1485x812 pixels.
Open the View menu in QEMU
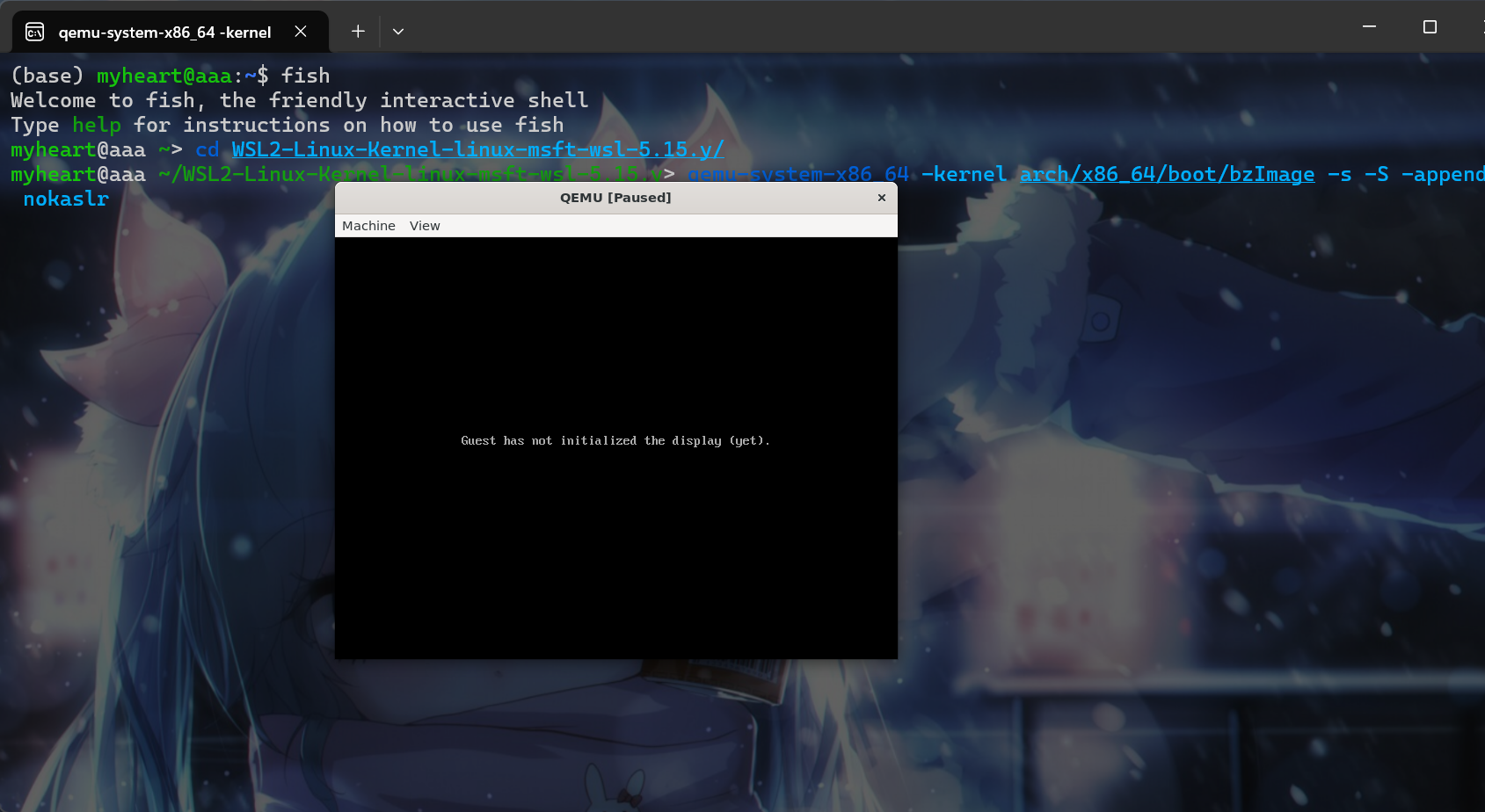point(425,226)
